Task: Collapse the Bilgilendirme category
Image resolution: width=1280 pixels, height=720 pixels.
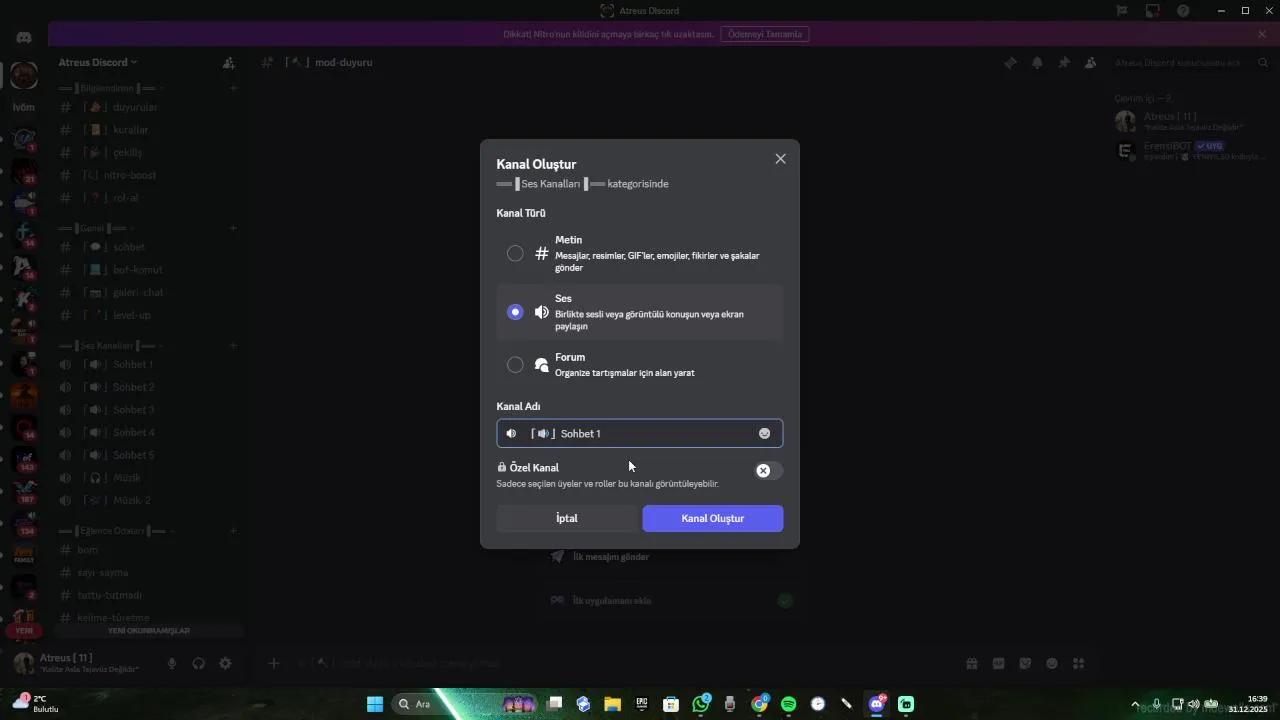Action: pyautogui.click(x=110, y=88)
